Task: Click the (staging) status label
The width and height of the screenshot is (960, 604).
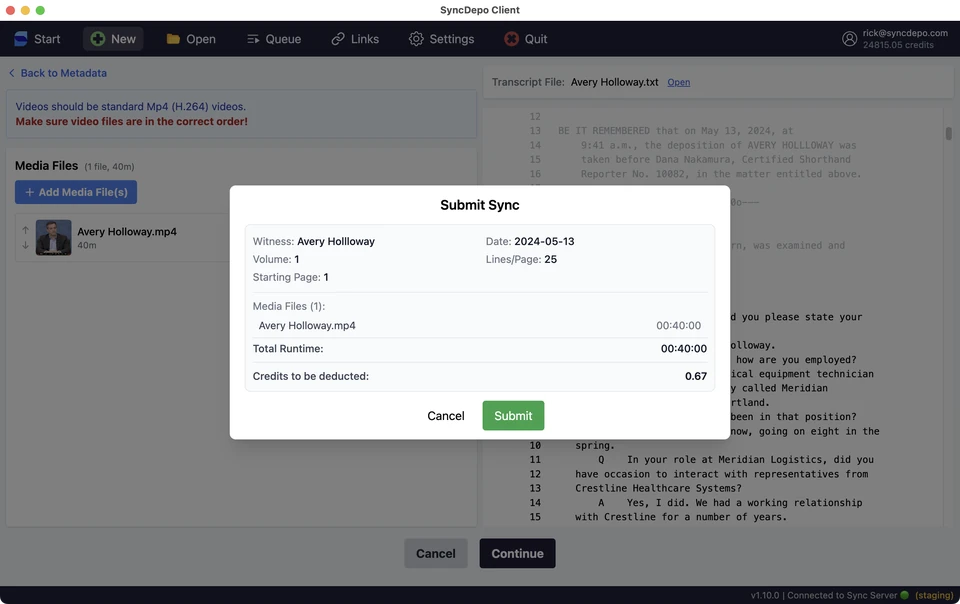Action: pyautogui.click(x=934, y=595)
